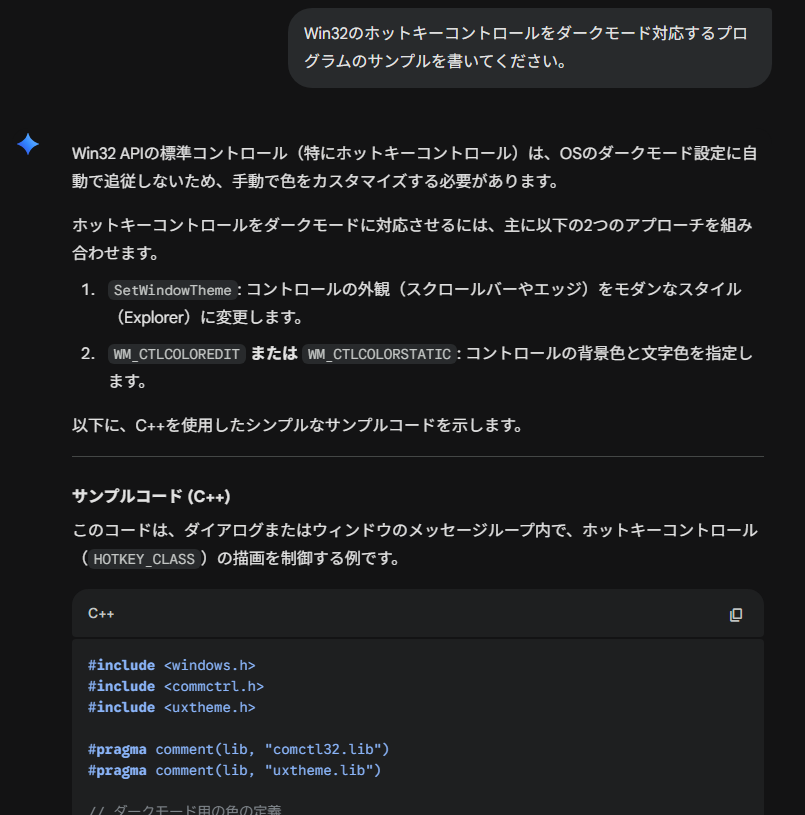Click the sentence 以下に、C++を使用した
Viewport: 805px width, 815px height.
point(297,425)
